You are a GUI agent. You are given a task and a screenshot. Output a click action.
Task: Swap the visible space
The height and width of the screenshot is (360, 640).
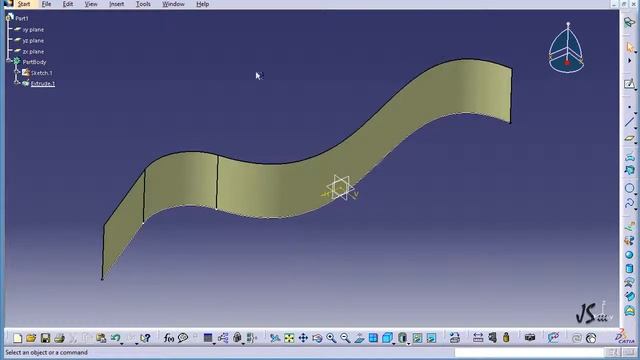tap(431, 338)
